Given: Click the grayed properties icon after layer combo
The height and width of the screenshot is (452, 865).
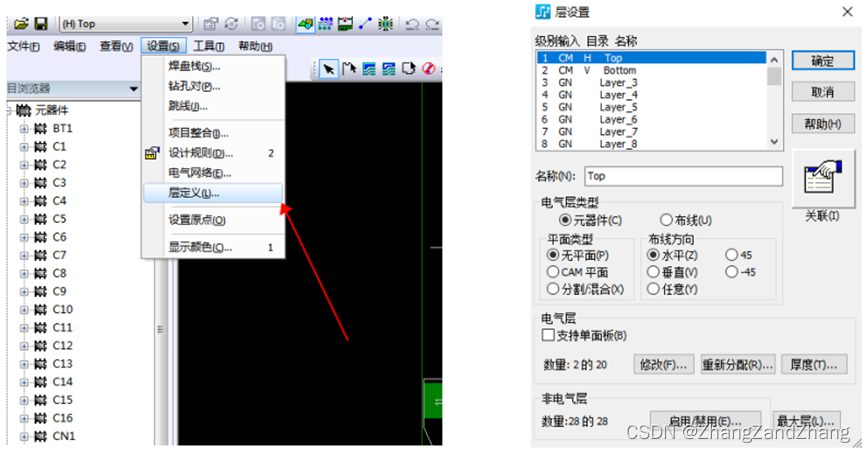Looking at the screenshot, I should click(211, 24).
